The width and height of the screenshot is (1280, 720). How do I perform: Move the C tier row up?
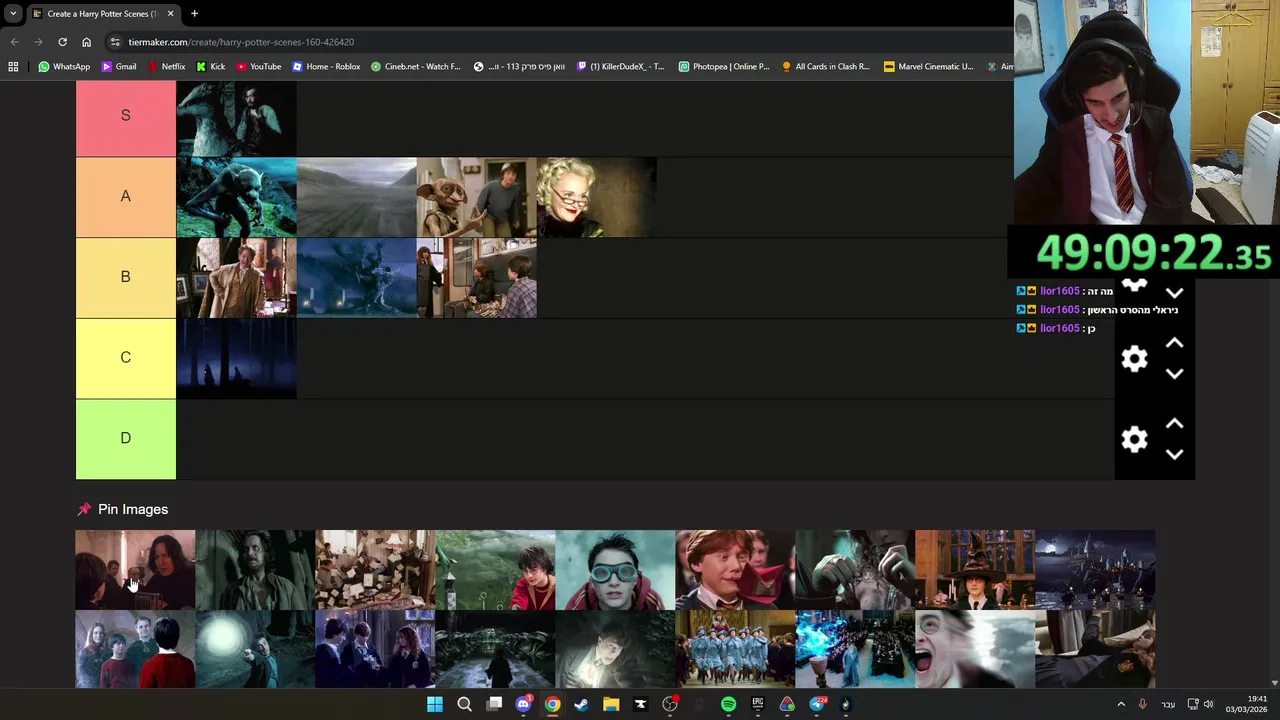1175,343
